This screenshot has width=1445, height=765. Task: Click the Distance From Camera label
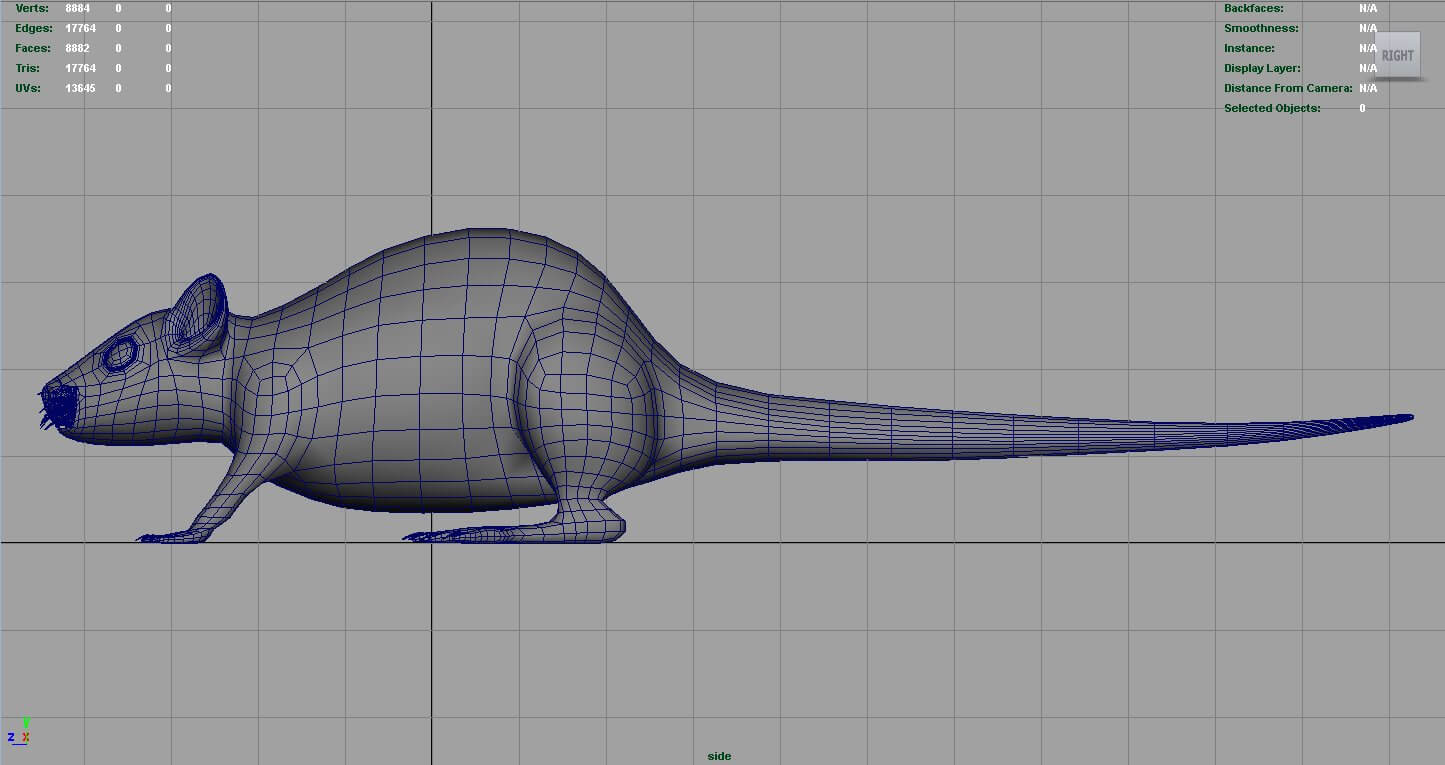coord(1288,88)
